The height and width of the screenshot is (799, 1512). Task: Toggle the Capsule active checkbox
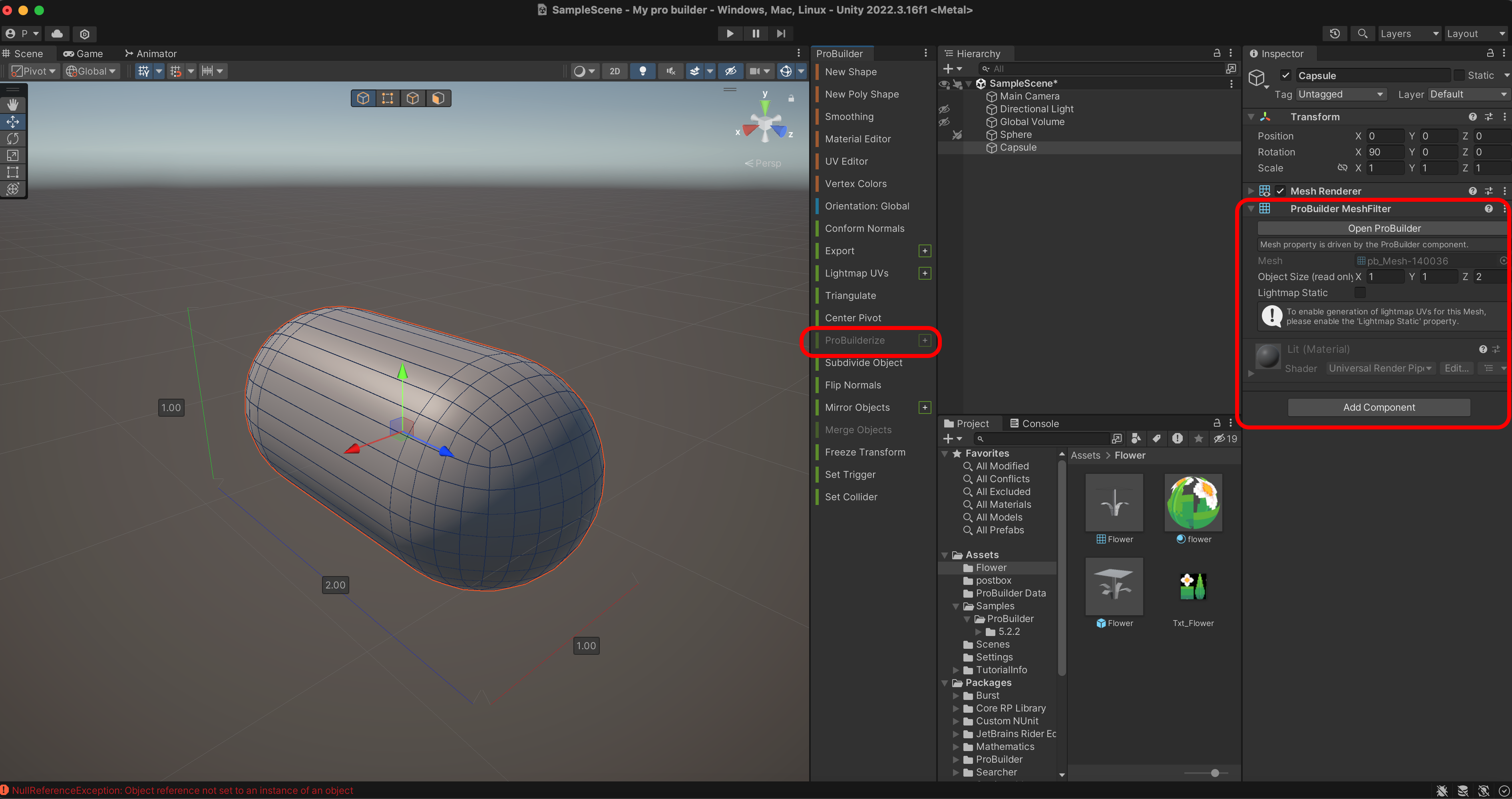[x=1285, y=75]
